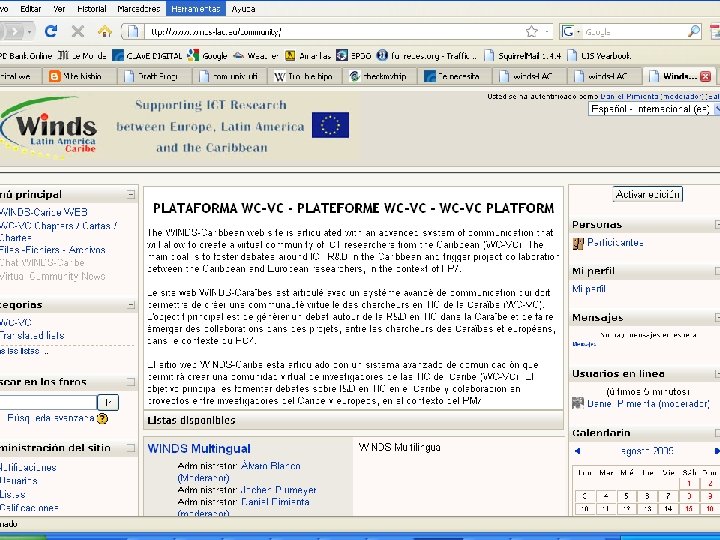This screenshot has width=720, height=540.
Task: Click the forum search go button
Action: [x=108, y=402]
